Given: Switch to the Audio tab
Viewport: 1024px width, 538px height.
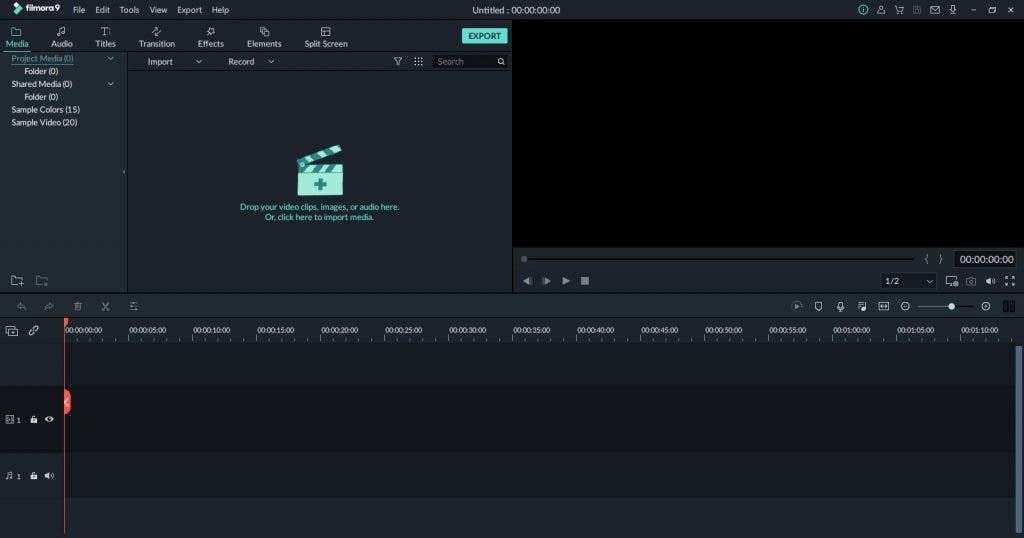Looking at the screenshot, I should coord(61,37).
